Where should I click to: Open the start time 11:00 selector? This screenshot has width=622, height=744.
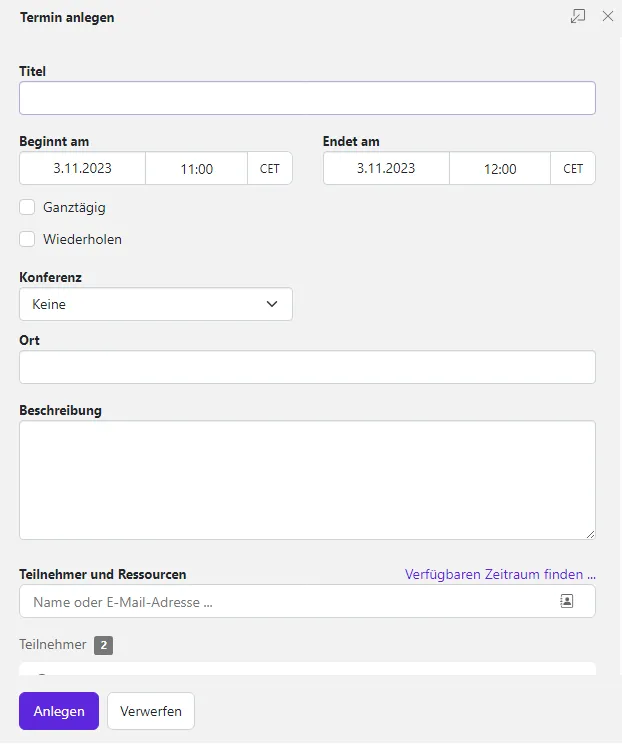(x=197, y=169)
